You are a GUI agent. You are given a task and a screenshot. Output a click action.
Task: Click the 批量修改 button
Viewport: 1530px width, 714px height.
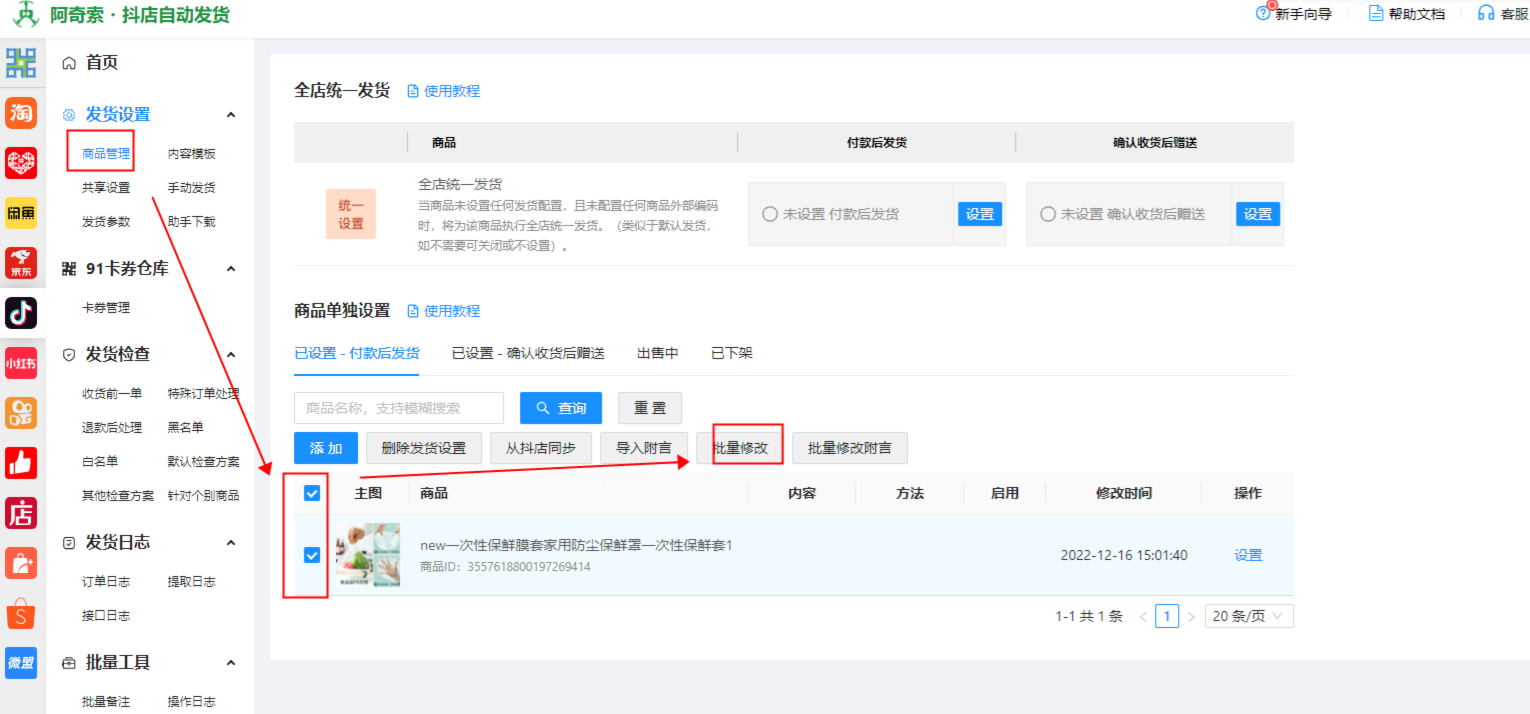coord(740,448)
